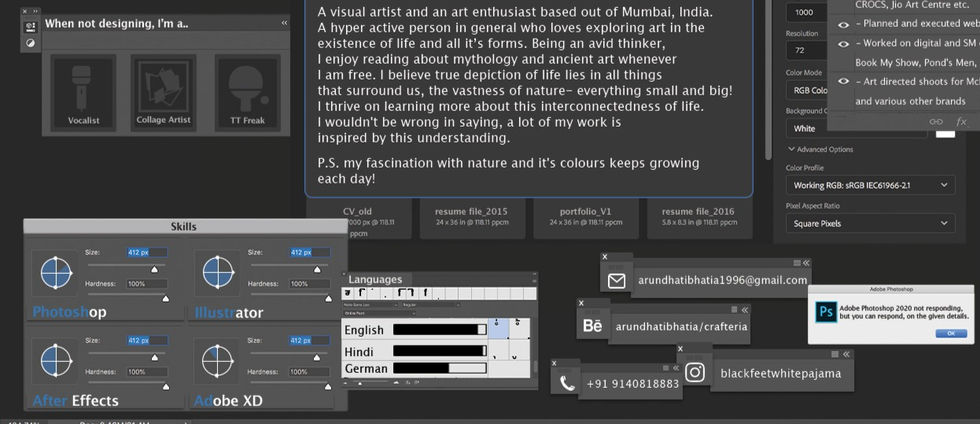Click the Adobe XD brush preview circle
Viewport: 980px width, 424px height.
219,360
